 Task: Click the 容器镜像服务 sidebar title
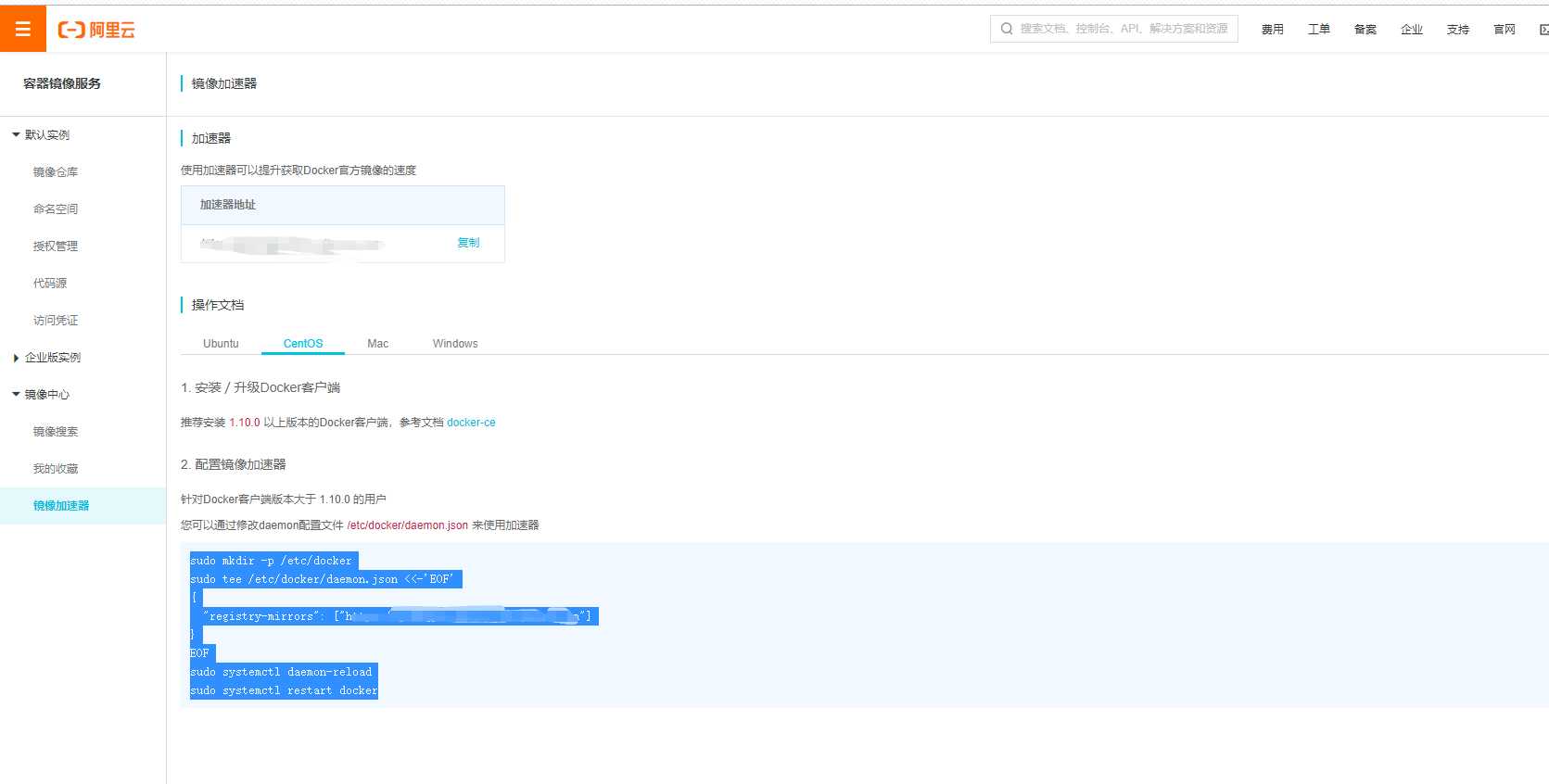click(62, 83)
